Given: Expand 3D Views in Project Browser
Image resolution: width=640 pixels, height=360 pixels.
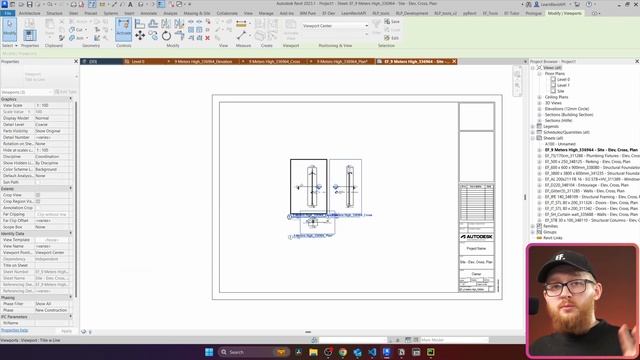Looking at the screenshot, I should pyautogui.click(x=539, y=103).
